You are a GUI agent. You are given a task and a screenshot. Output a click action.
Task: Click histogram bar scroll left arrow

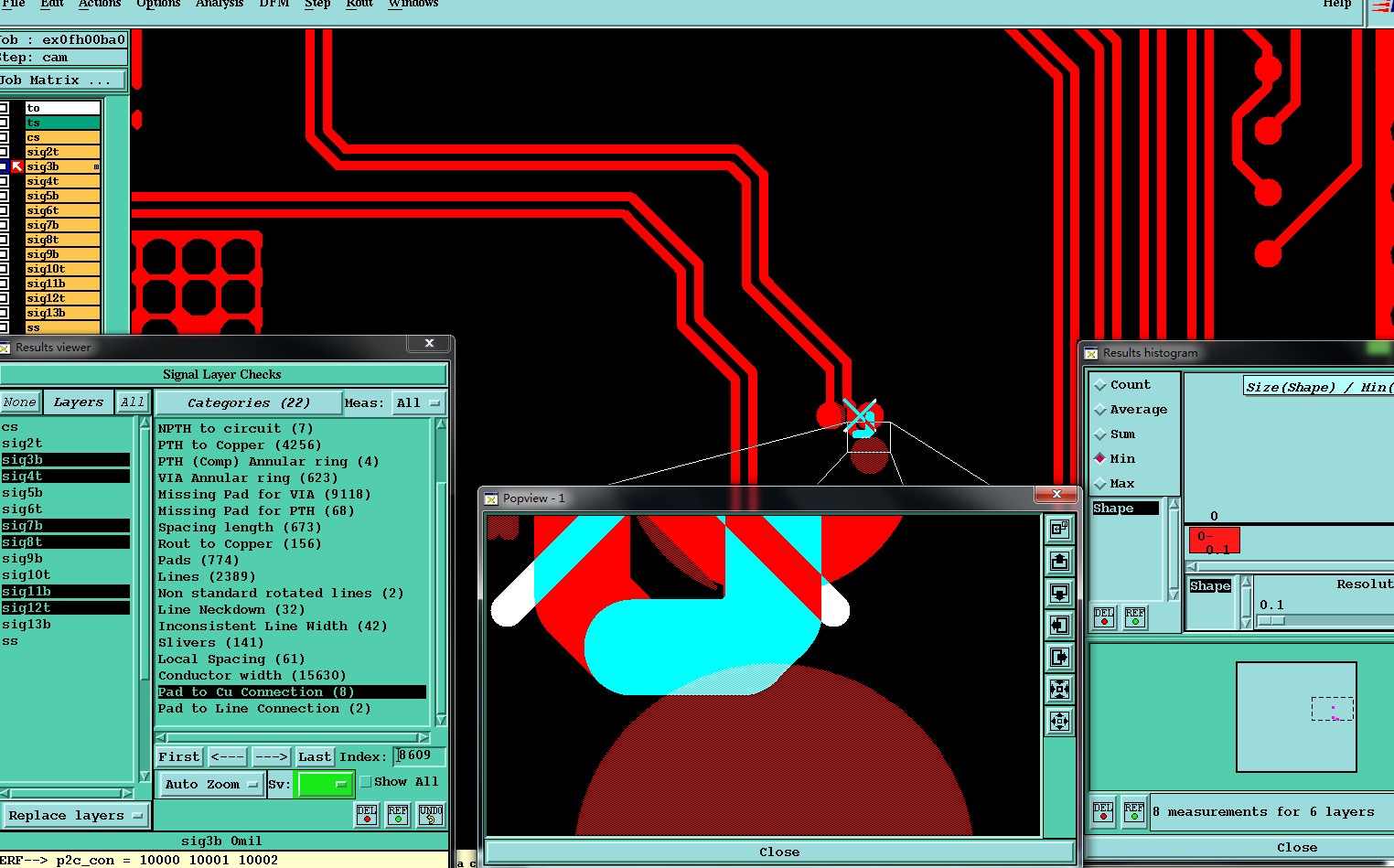(1192, 566)
